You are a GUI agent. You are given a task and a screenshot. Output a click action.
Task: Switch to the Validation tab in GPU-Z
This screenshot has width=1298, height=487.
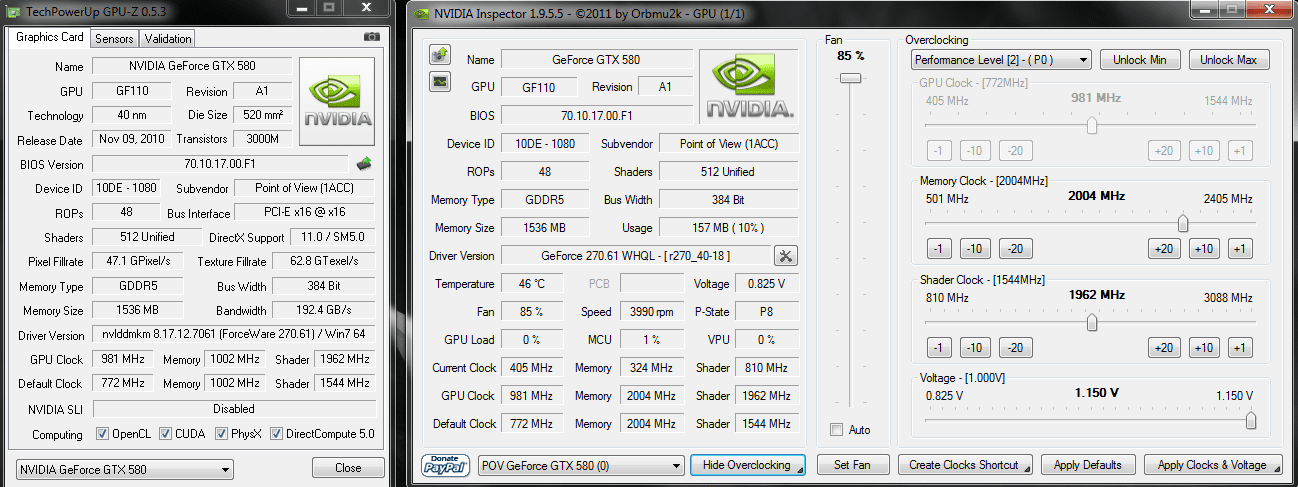(167, 39)
